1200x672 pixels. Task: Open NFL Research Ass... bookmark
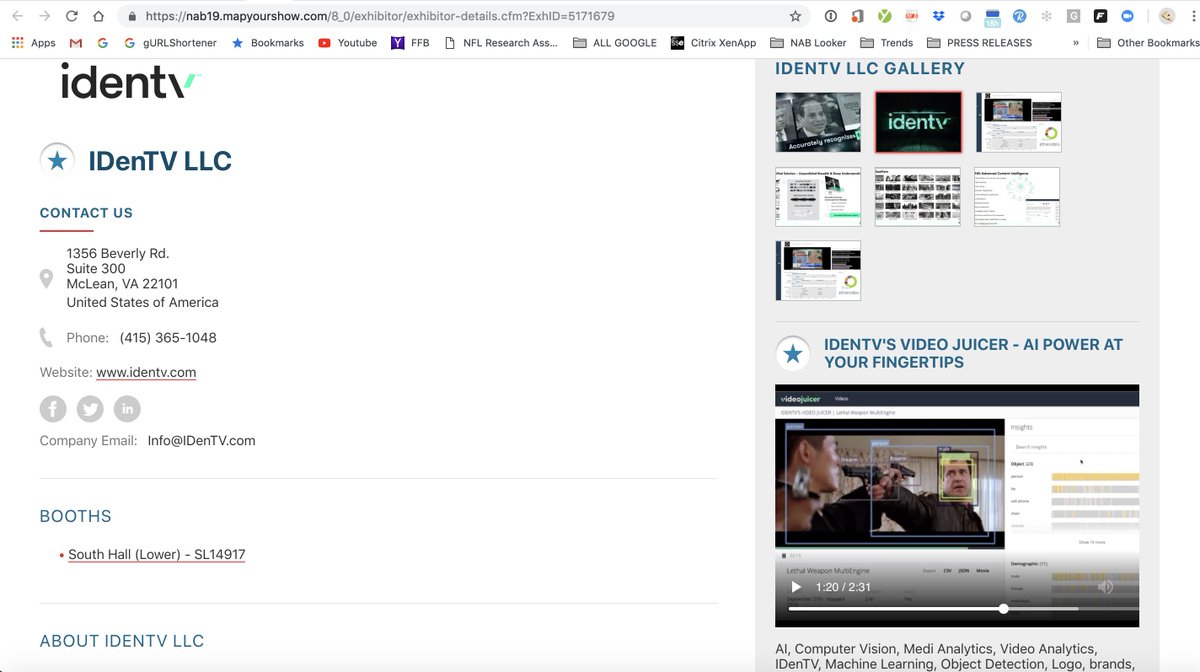(x=500, y=43)
